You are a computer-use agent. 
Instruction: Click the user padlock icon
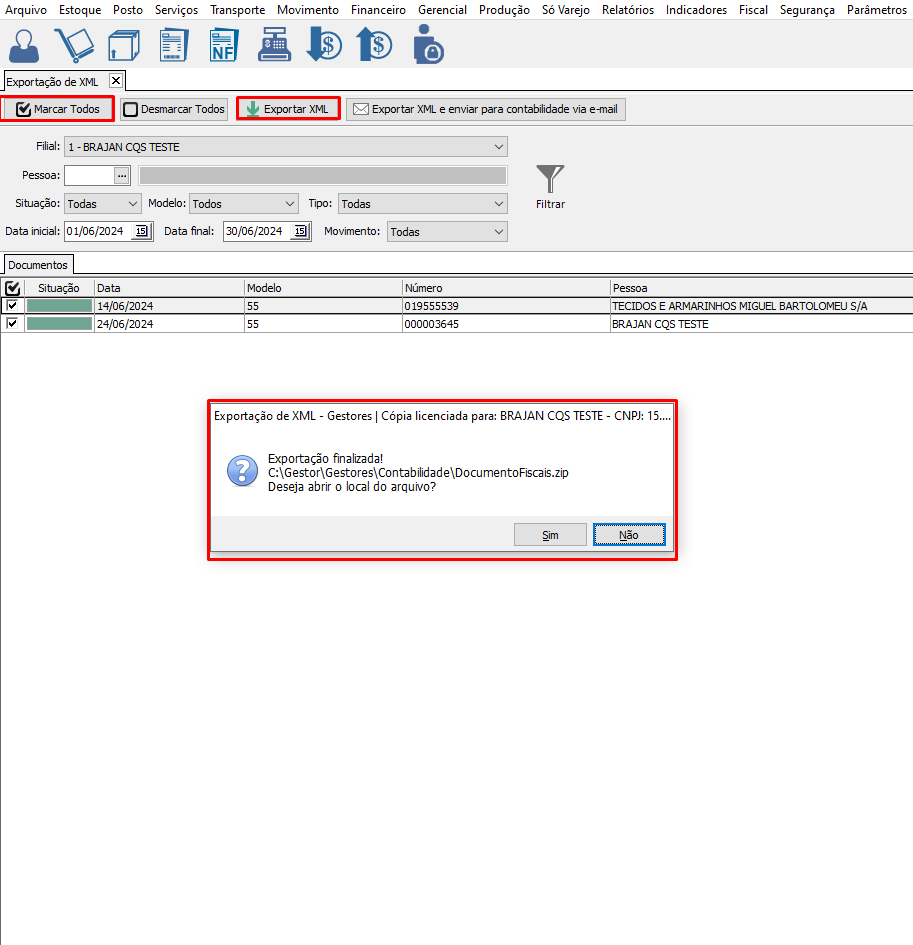pos(428,45)
